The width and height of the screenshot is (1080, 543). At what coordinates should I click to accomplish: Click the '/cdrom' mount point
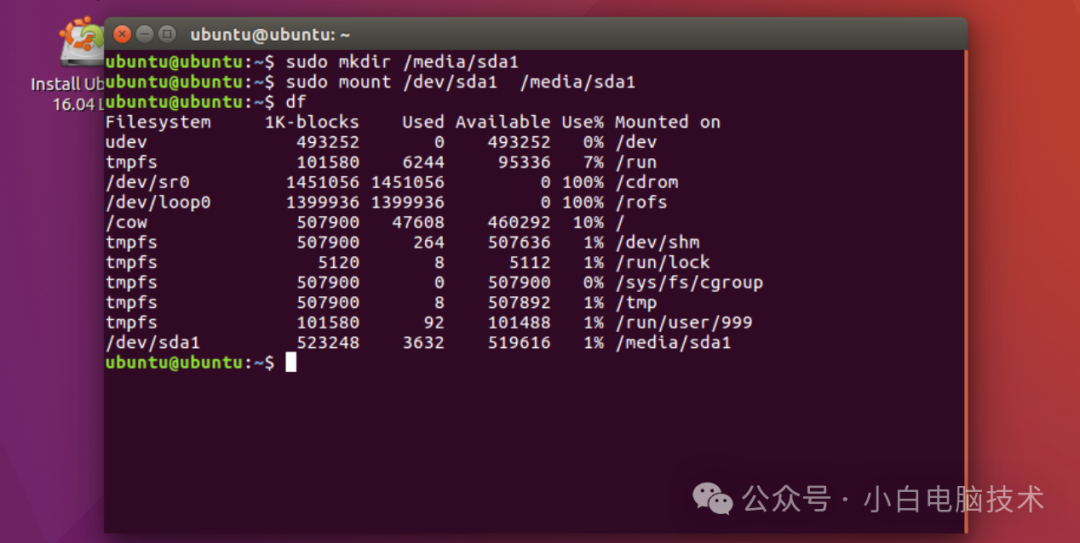coord(646,183)
